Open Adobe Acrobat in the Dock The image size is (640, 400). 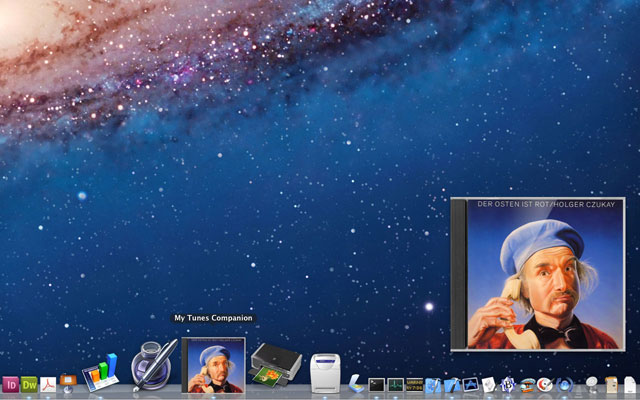pyautogui.click(x=48, y=384)
